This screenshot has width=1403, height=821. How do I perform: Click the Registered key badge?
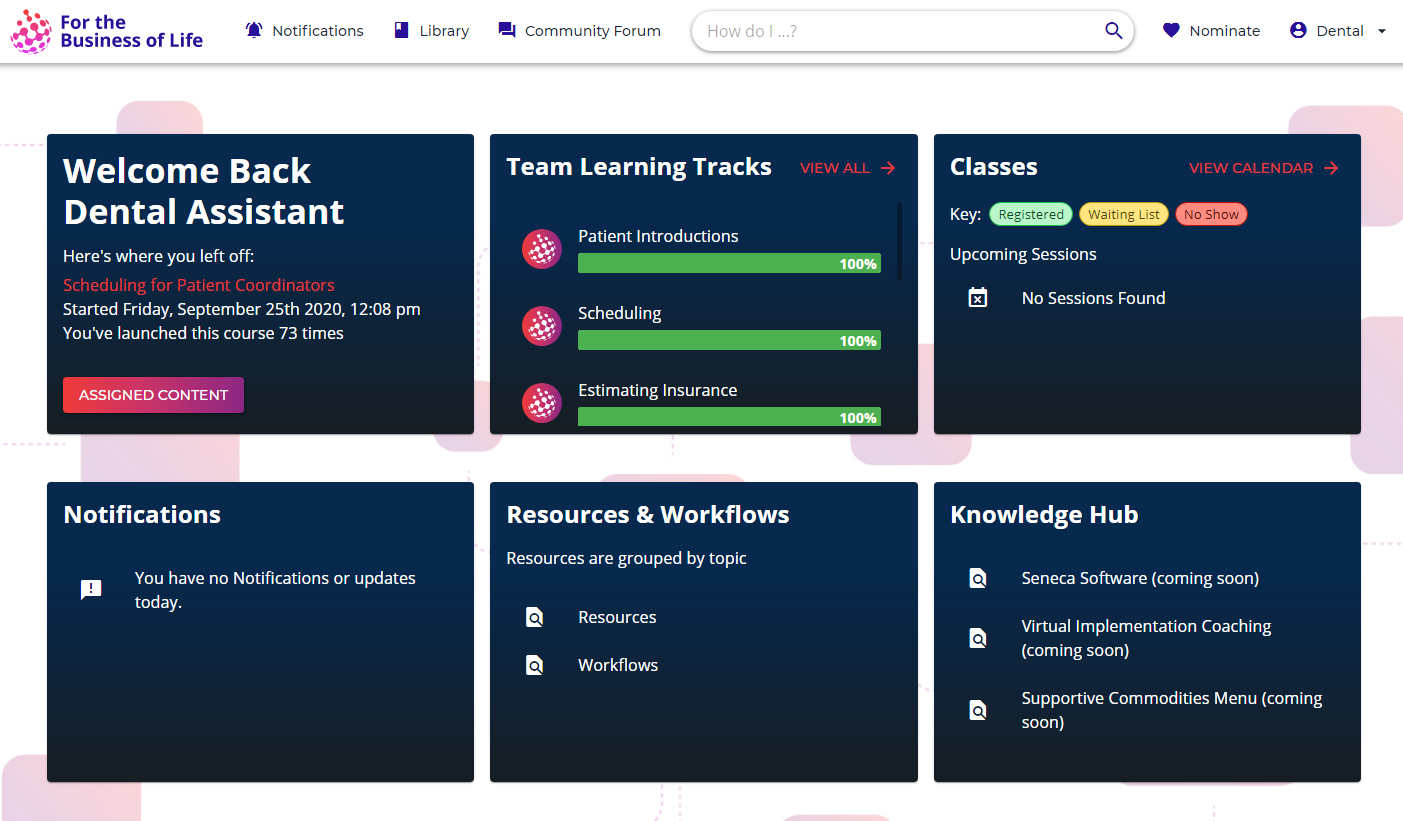click(1031, 214)
